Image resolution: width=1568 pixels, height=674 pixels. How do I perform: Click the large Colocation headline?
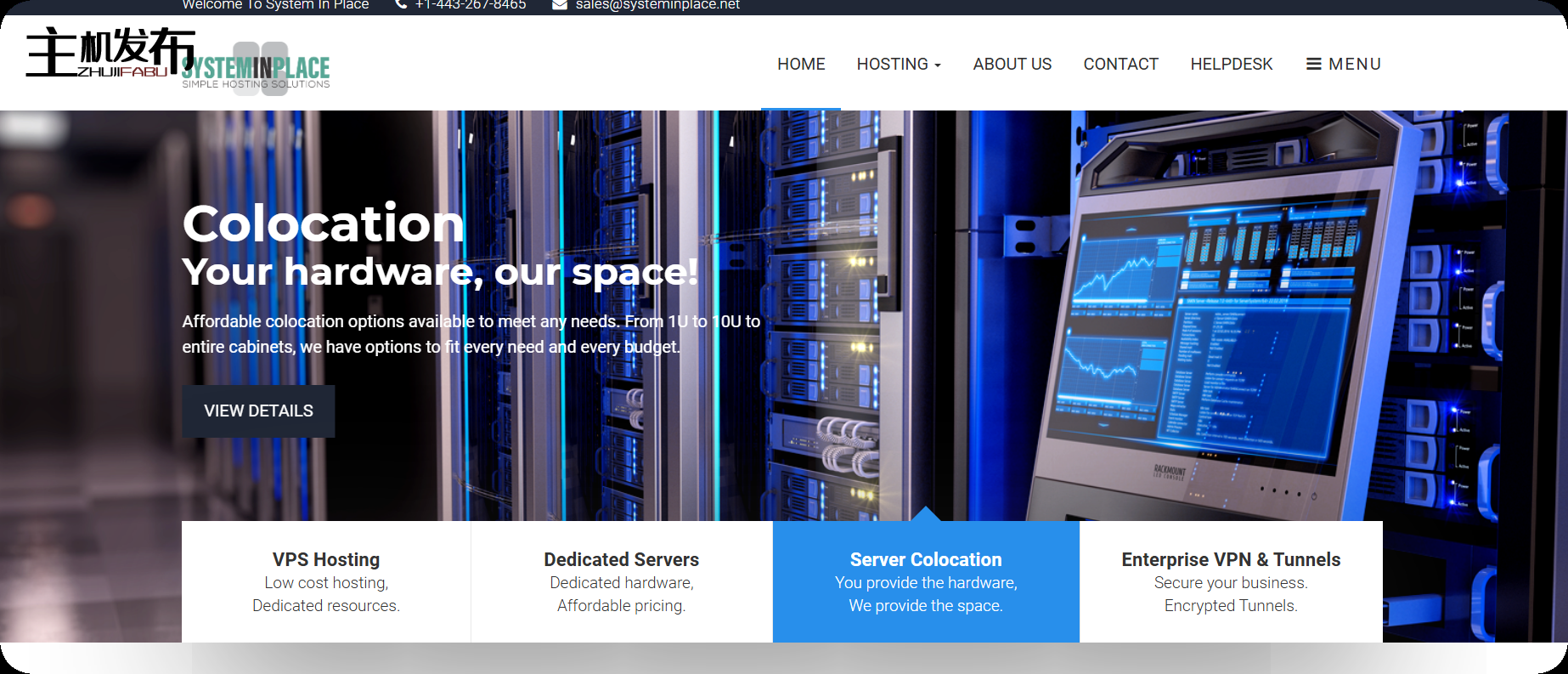click(323, 224)
